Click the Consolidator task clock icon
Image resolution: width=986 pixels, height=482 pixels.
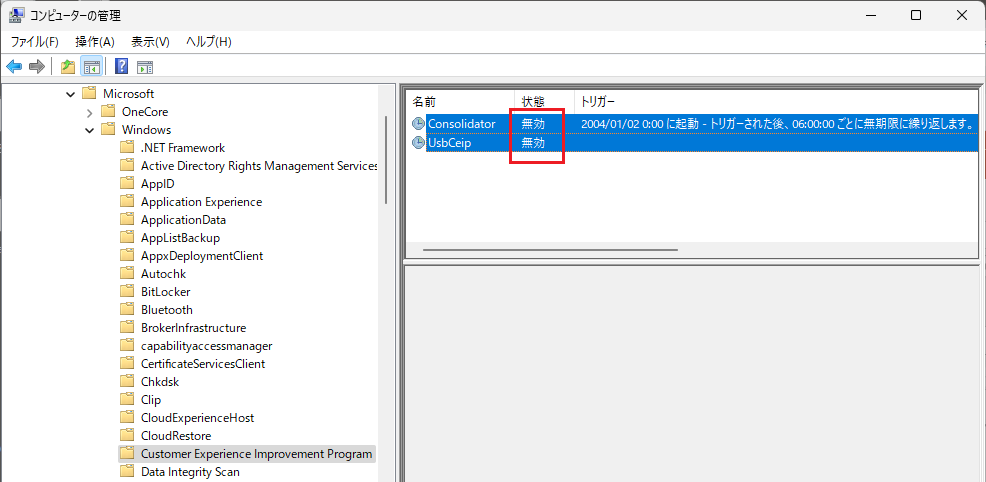coord(418,124)
